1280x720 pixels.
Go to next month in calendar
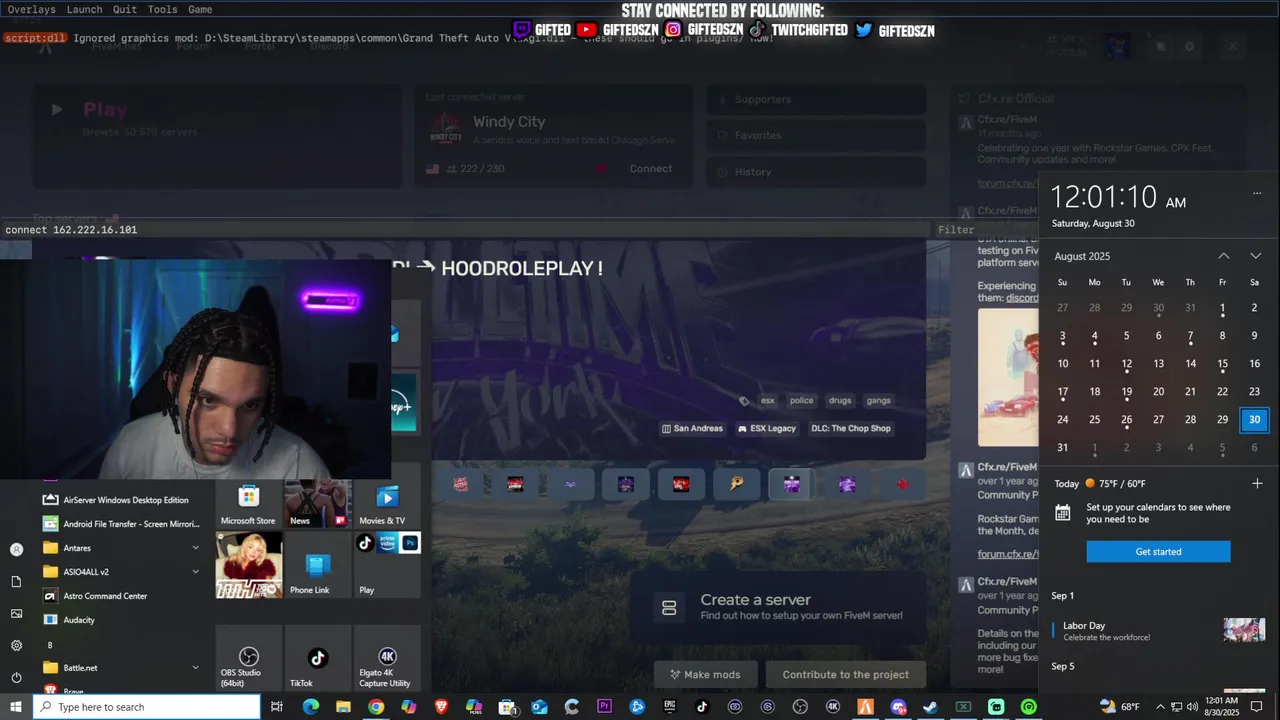[1255, 256]
